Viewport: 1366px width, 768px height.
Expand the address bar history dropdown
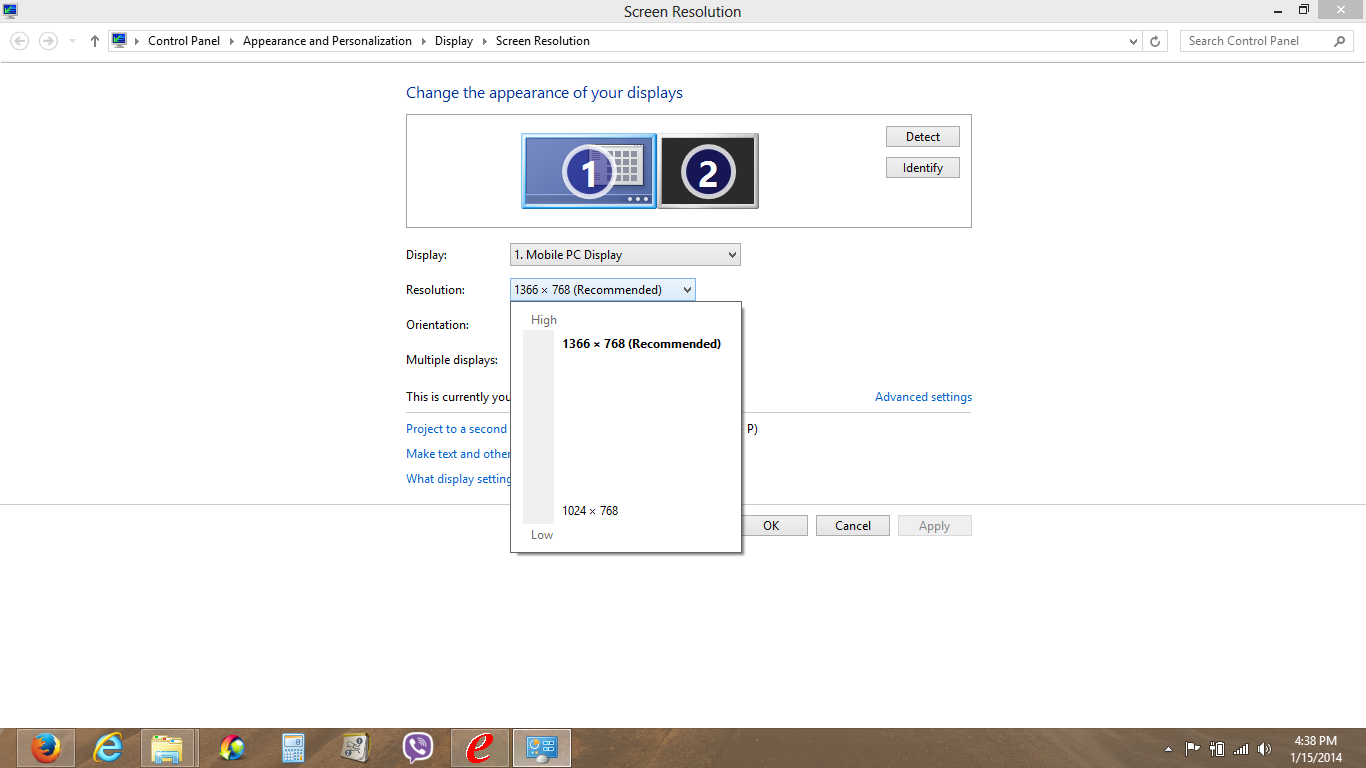(1133, 42)
